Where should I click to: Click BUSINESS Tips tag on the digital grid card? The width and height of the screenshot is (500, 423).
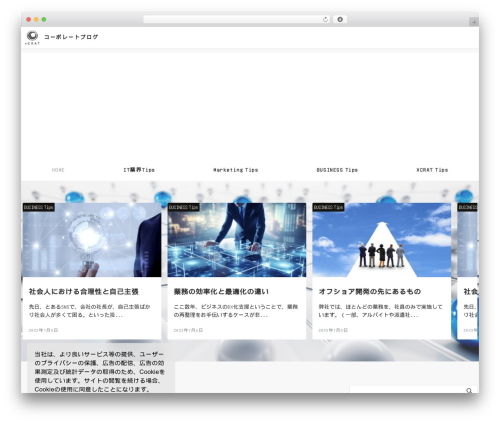point(183,207)
